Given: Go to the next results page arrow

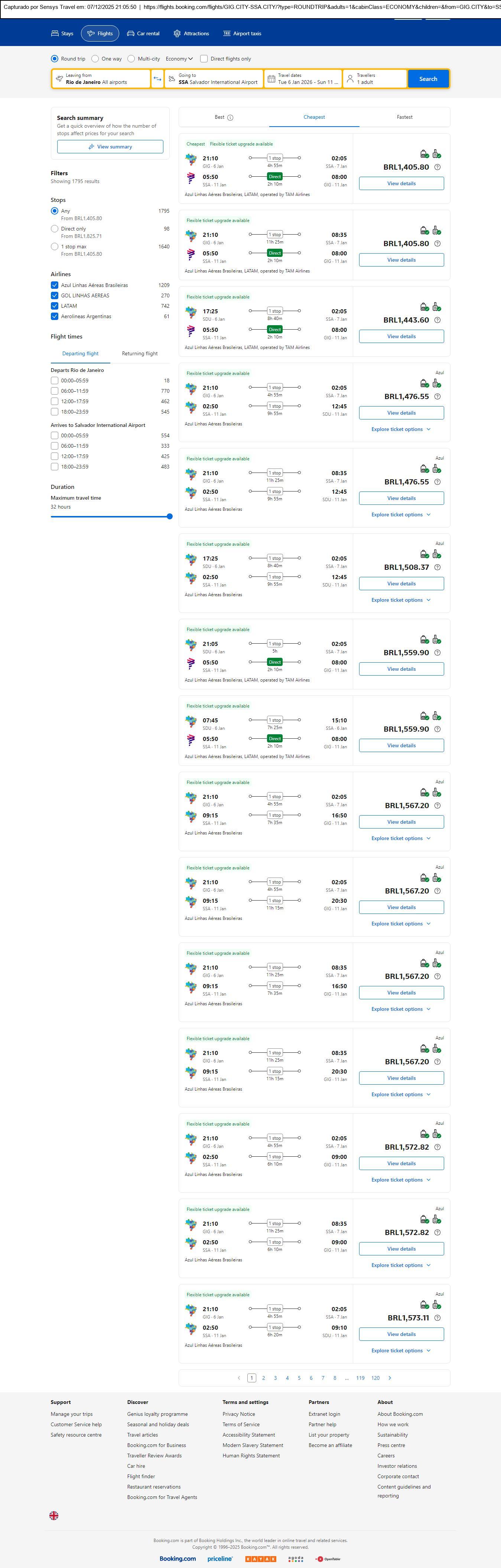Looking at the screenshot, I should (x=390, y=1378).
